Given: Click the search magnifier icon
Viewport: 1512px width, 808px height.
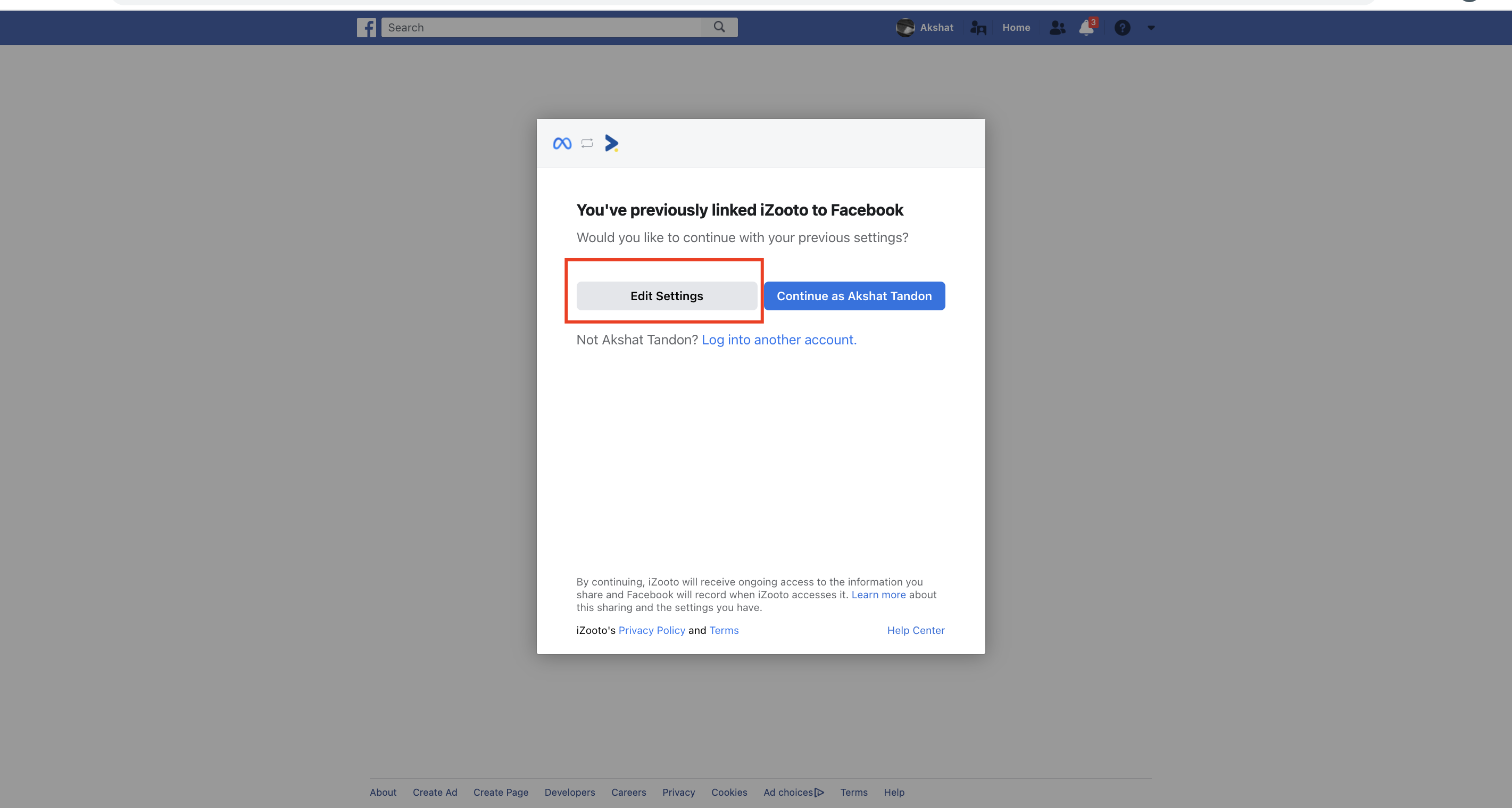Looking at the screenshot, I should (719, 27).
